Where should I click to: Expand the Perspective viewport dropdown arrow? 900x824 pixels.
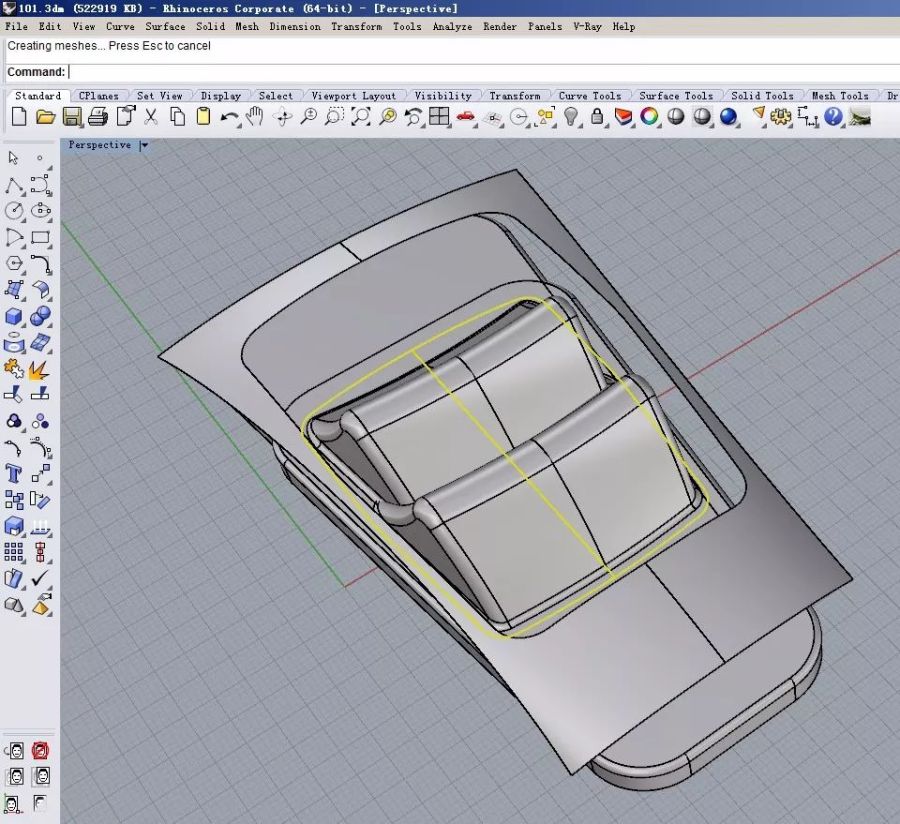point(144,145)
